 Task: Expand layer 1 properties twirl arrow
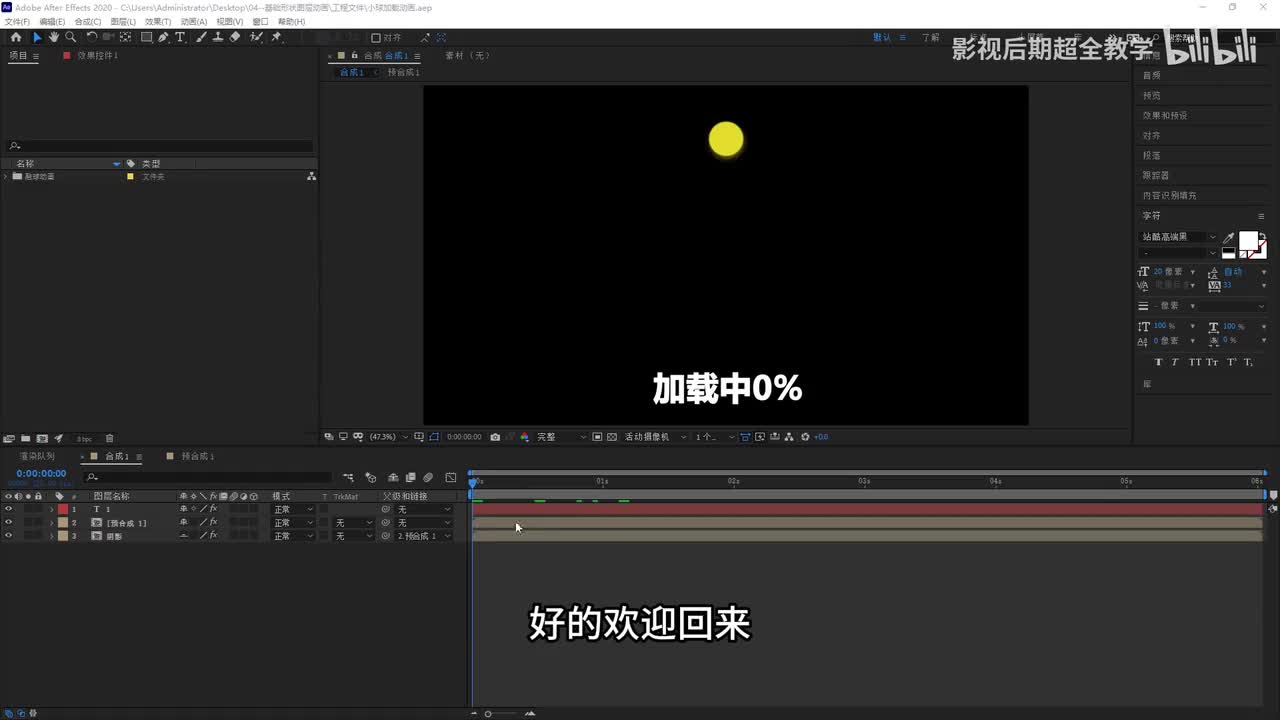(51, 509)
